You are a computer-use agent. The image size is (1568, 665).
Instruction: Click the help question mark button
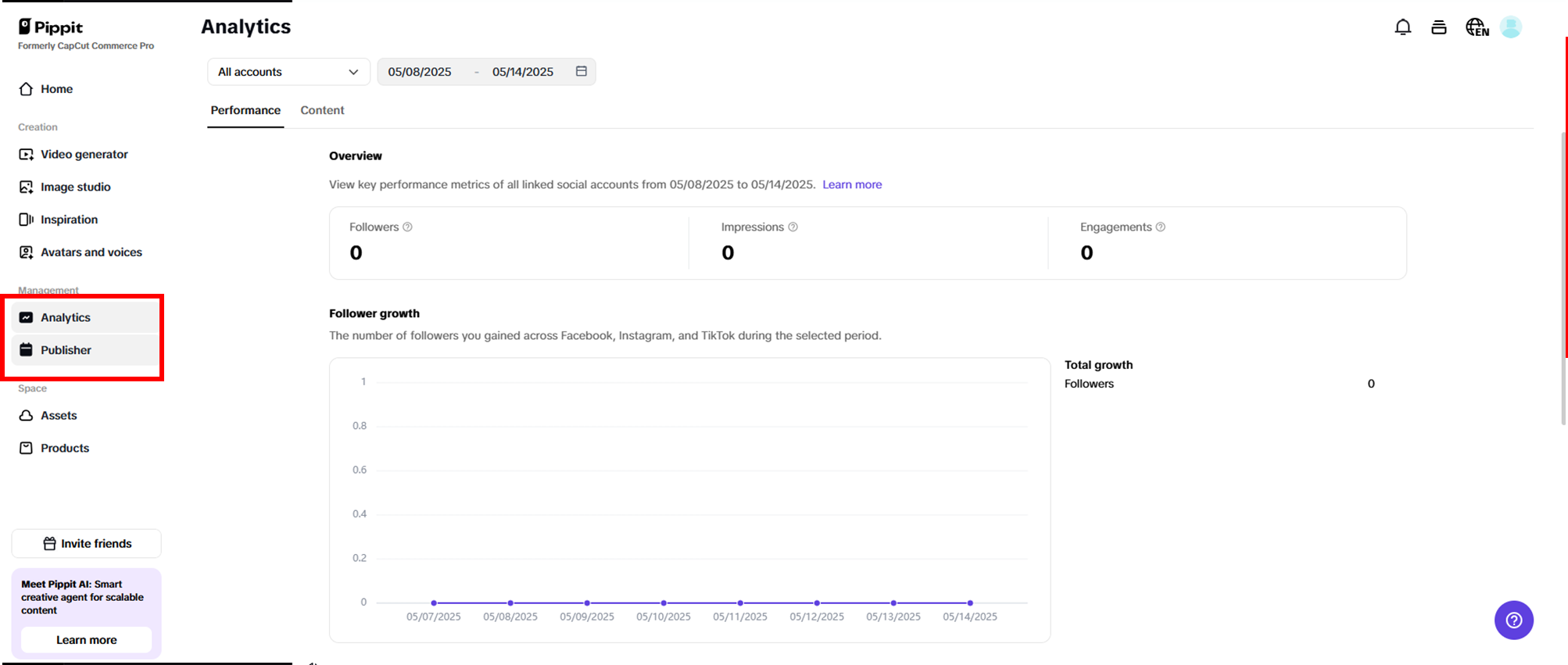tap(1513, 620)
